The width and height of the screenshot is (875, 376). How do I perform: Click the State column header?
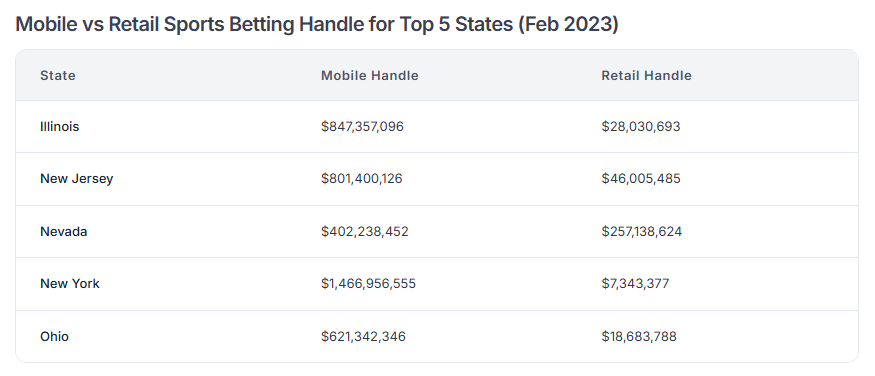pyautogui.click(x=57, y=75)
